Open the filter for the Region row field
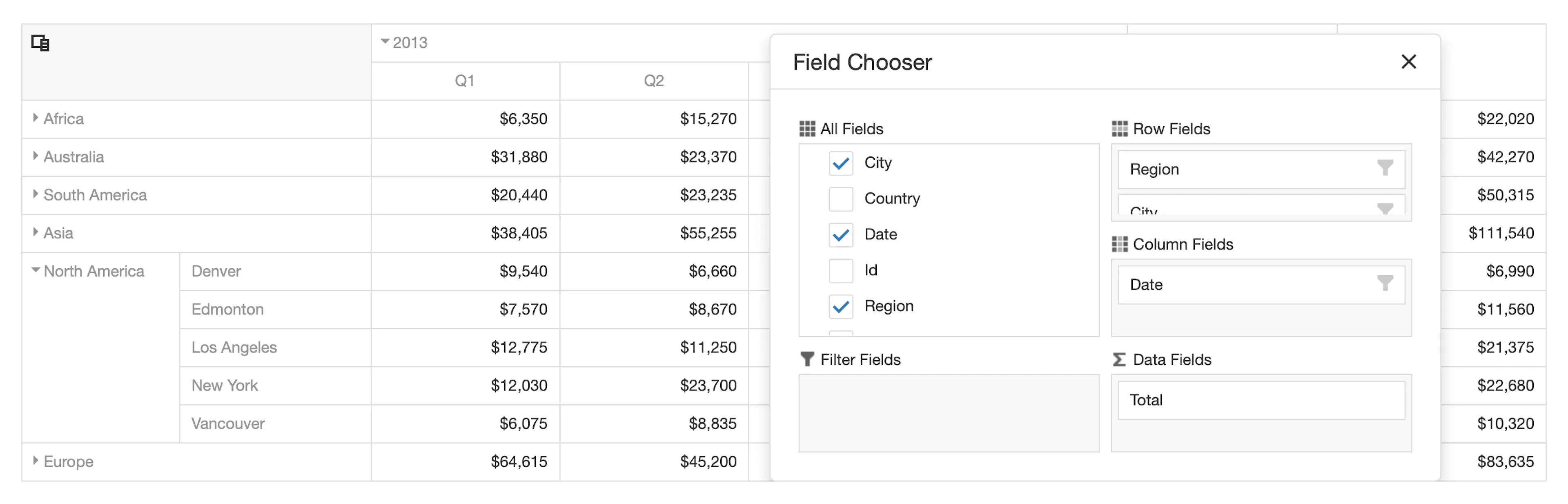Image resolution: width=1568 pixels, height=504 pixels. coord(1385,168)
